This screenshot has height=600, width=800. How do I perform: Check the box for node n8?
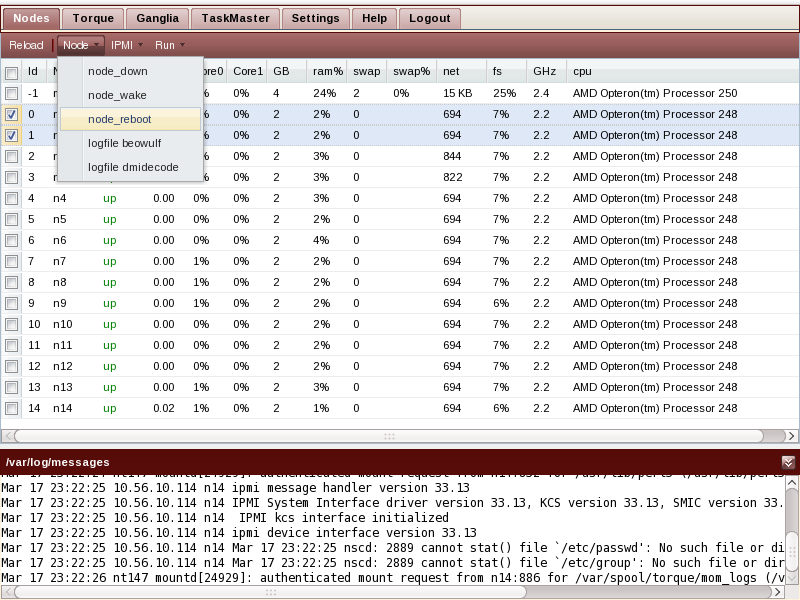tap(11, 283)
